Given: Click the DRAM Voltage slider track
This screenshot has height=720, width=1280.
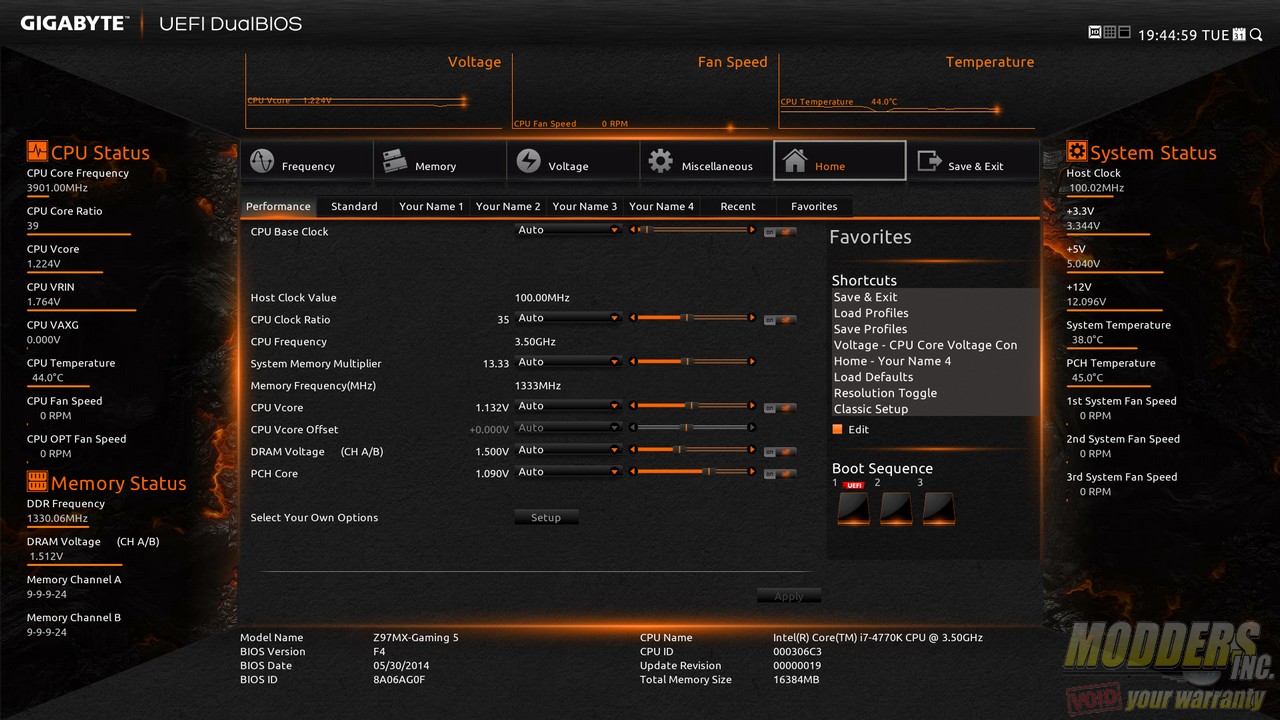Looking at the screenshot, I should click(x=692, y=450).
